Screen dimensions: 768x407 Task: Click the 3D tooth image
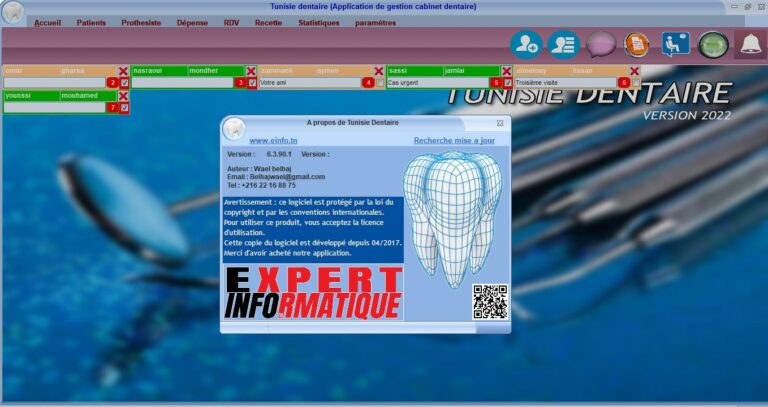point(453,218)
